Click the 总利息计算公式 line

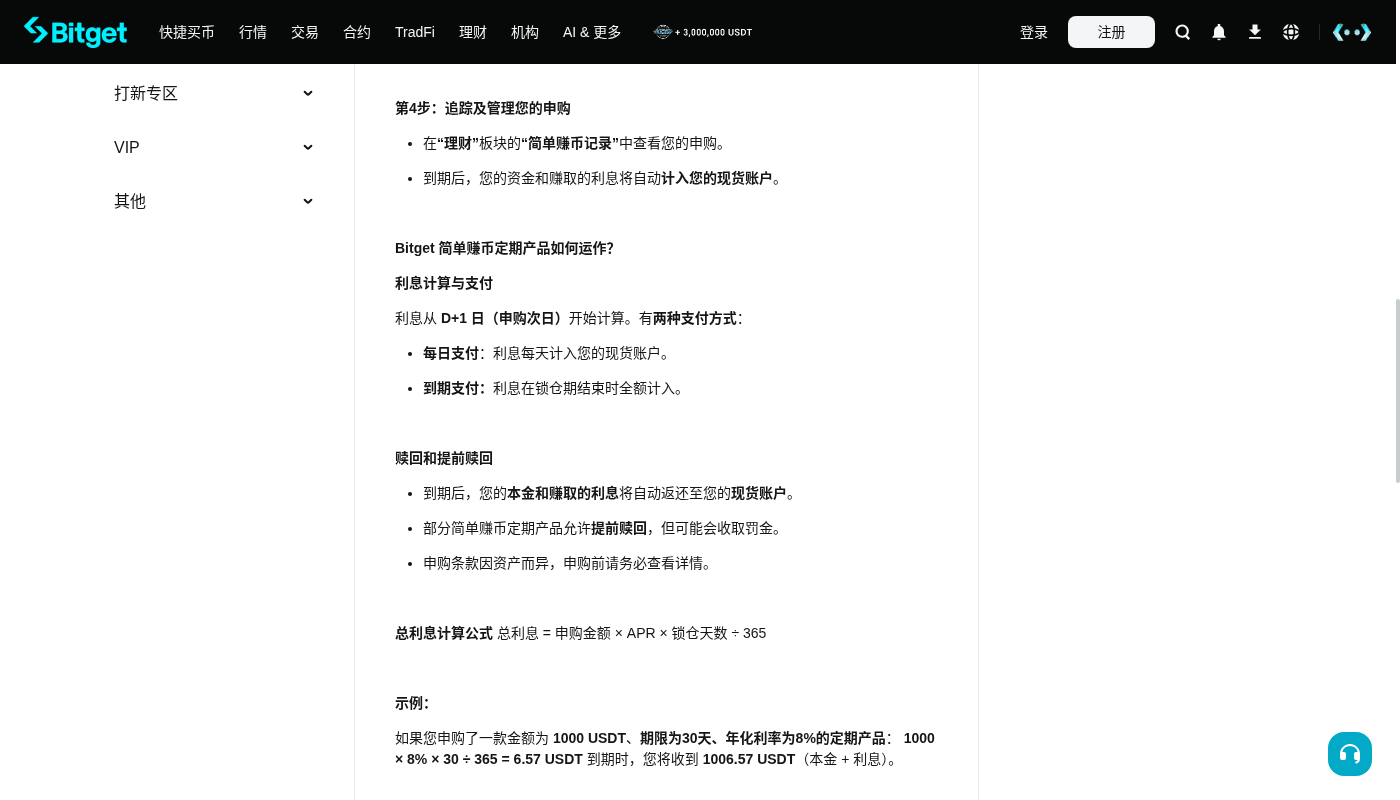point(581,633)
